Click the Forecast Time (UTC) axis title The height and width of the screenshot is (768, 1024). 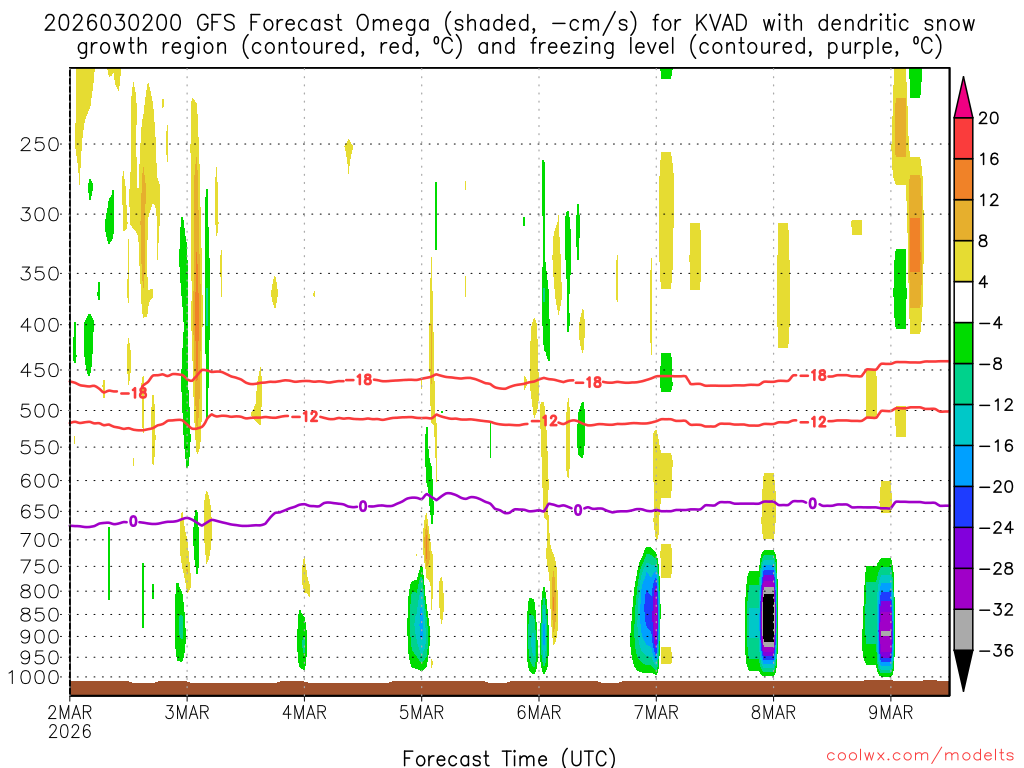(509, 758)
